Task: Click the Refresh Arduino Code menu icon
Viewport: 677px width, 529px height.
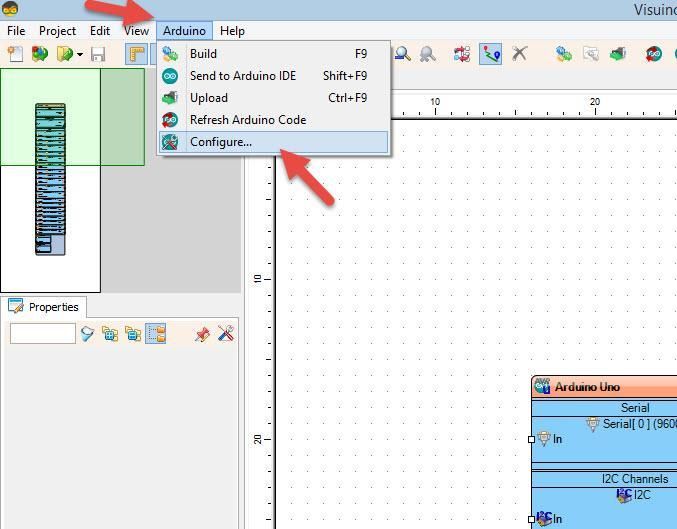Action: pyautogui.click(x=170, y=120)
